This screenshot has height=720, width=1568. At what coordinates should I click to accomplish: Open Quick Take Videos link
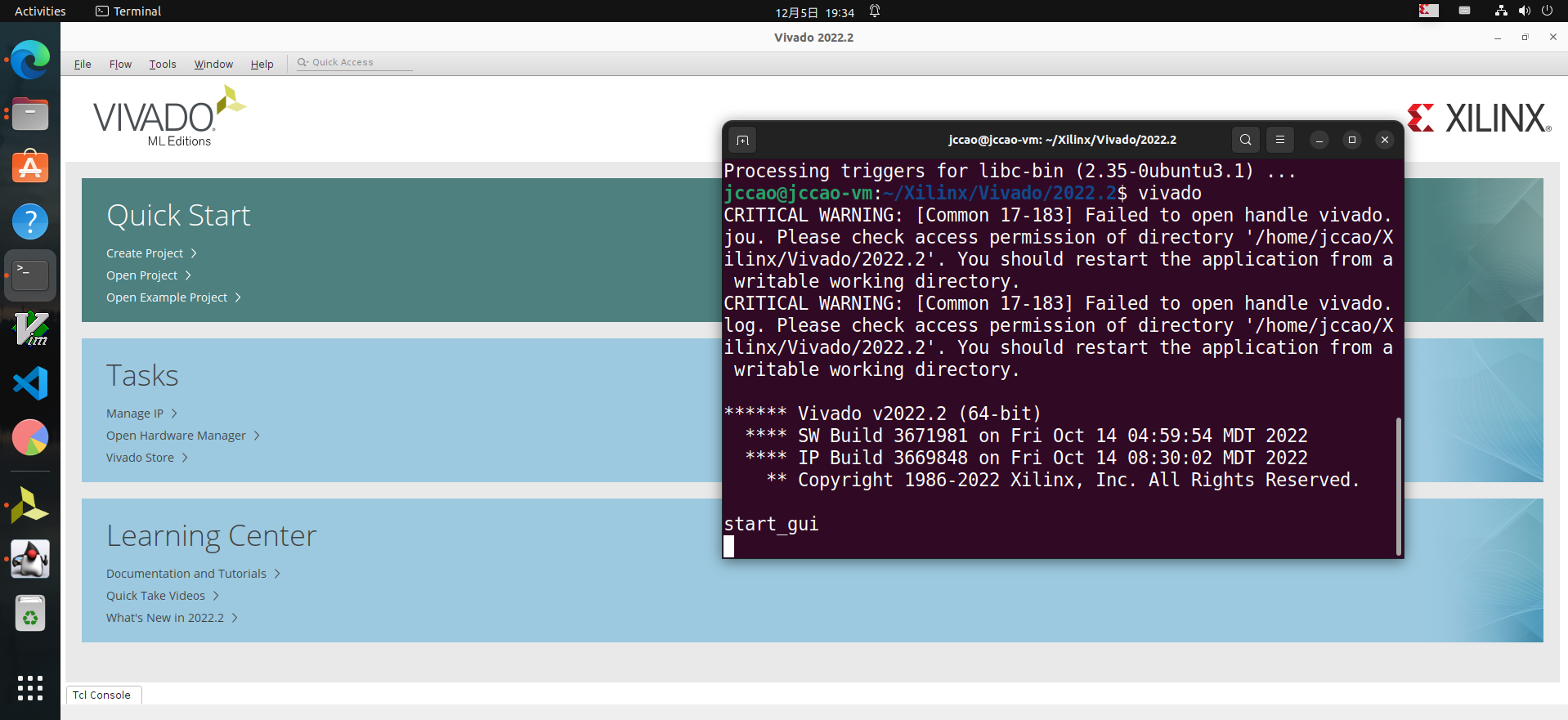pos(155,596)
